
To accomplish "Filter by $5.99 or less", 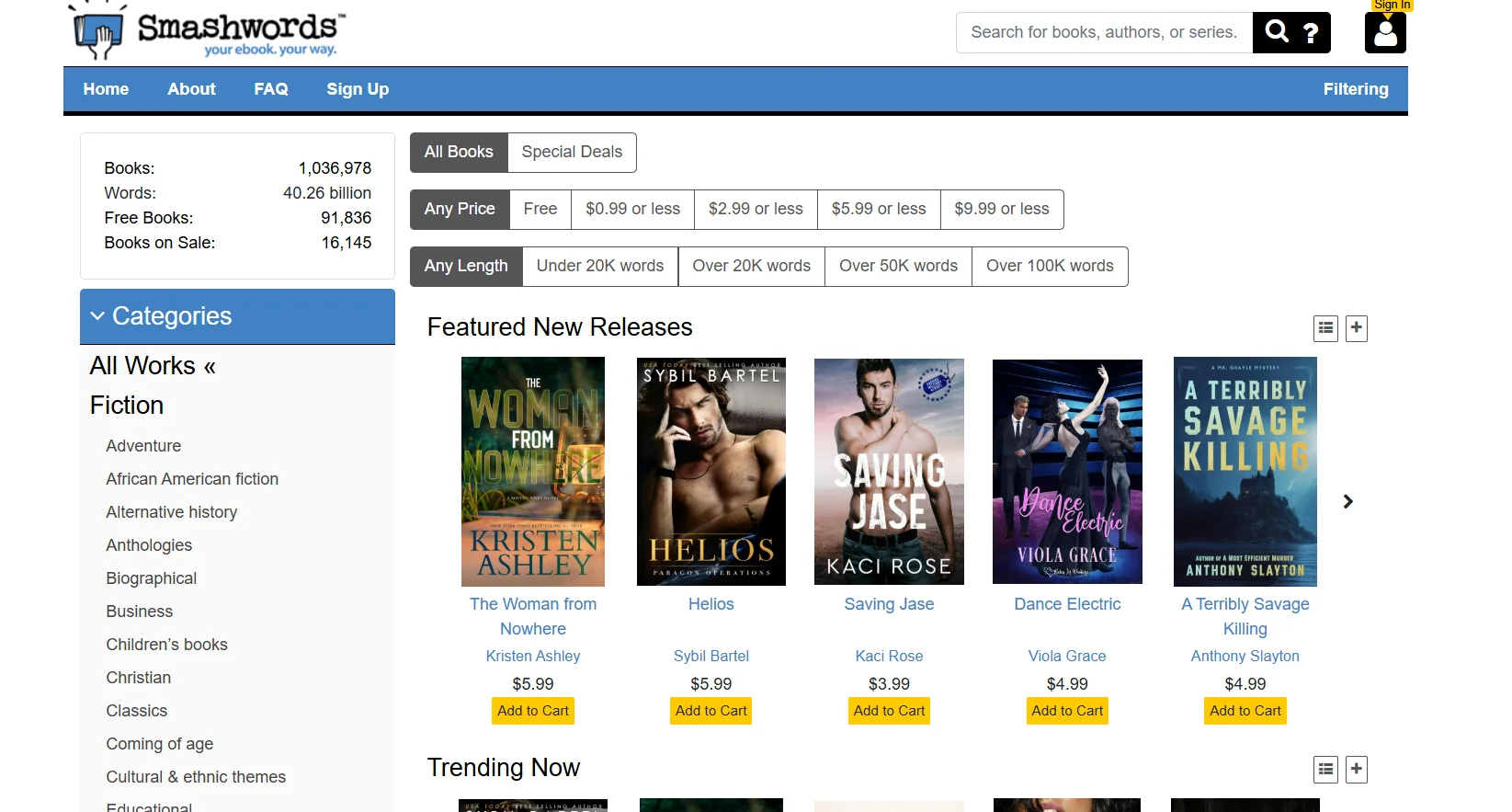I will tap(879, 210).
